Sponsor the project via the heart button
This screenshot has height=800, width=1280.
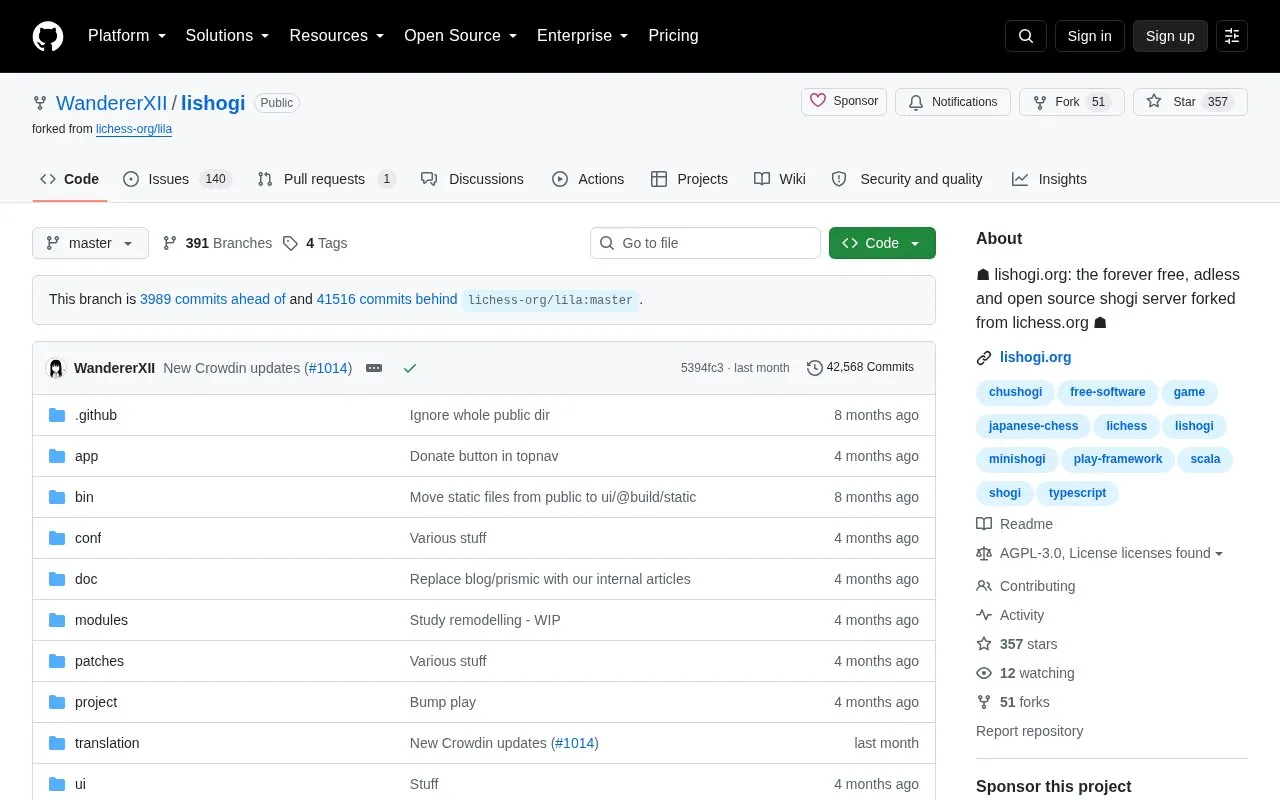pos(844,101)
